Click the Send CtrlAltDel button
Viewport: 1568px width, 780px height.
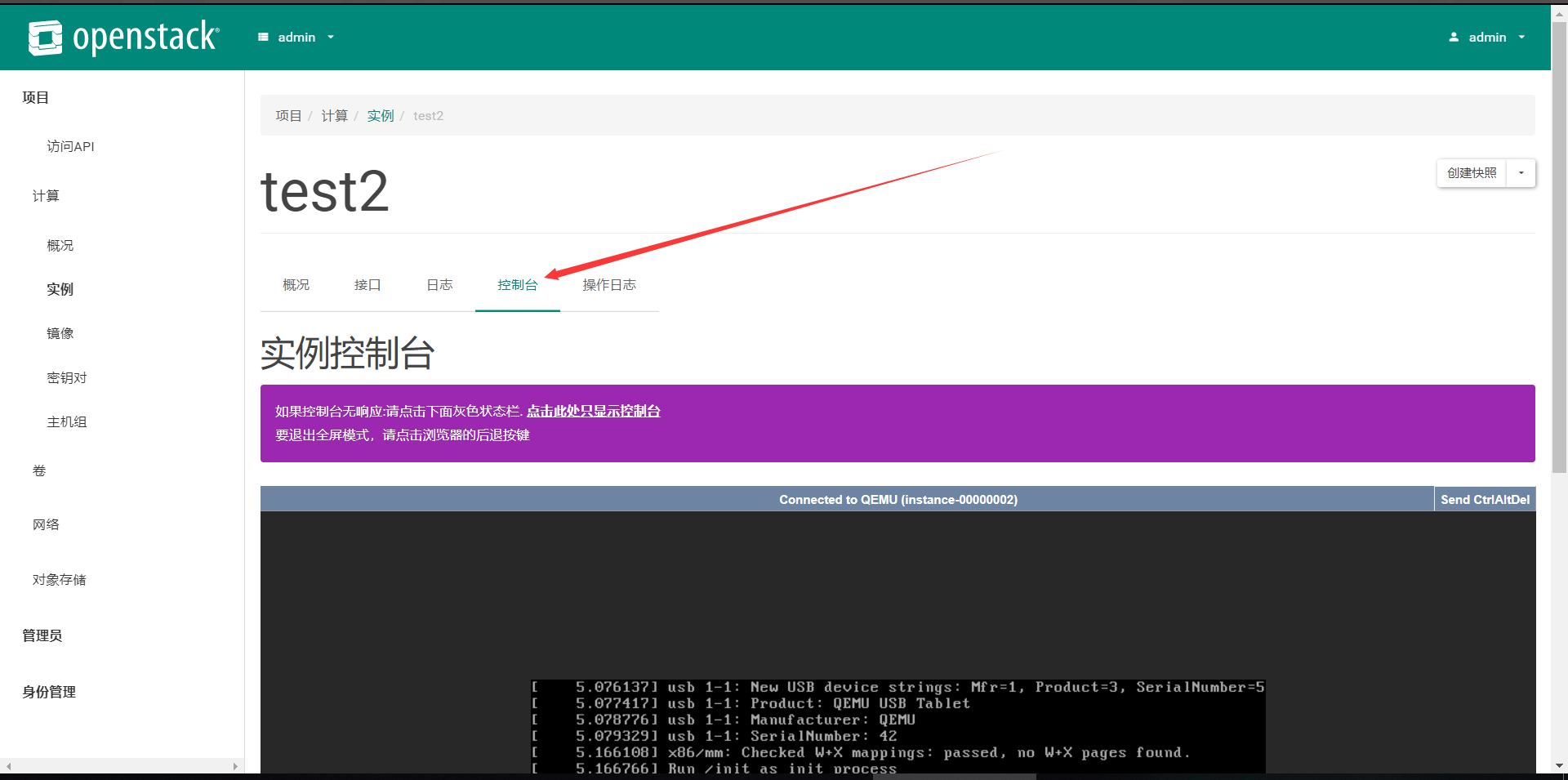pyautogui.click(x=1485, y=500)
